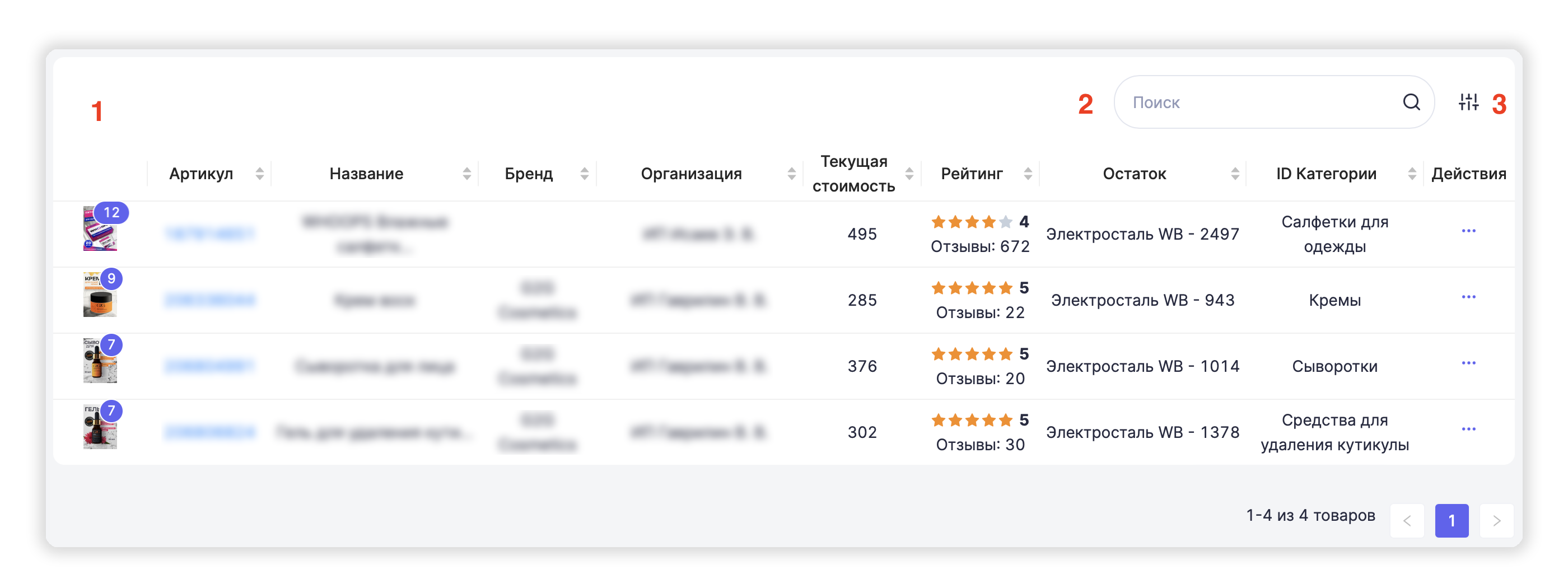Sort table by Артикул column
The image size is (1568, 588).
tap(260, 174)
